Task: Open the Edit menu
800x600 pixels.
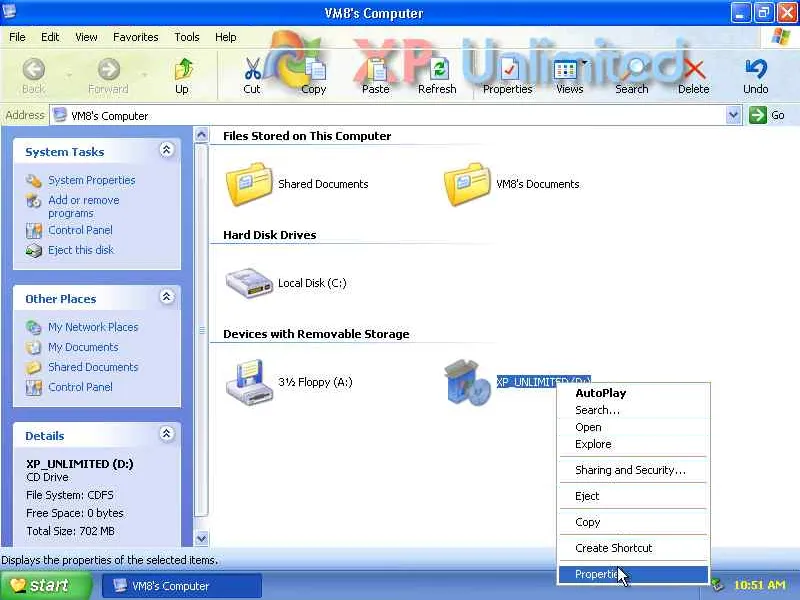Action: pyautogui.click(x=50, y=37)
